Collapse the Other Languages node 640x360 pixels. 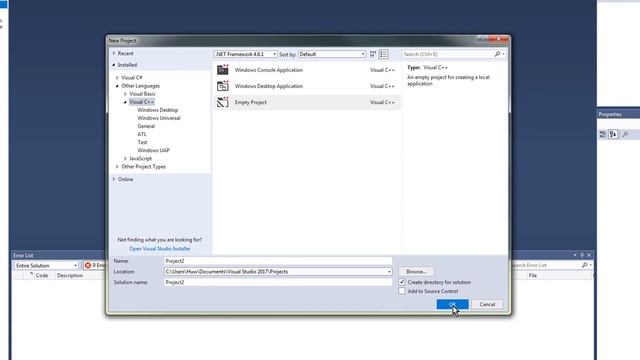(117, 86)
